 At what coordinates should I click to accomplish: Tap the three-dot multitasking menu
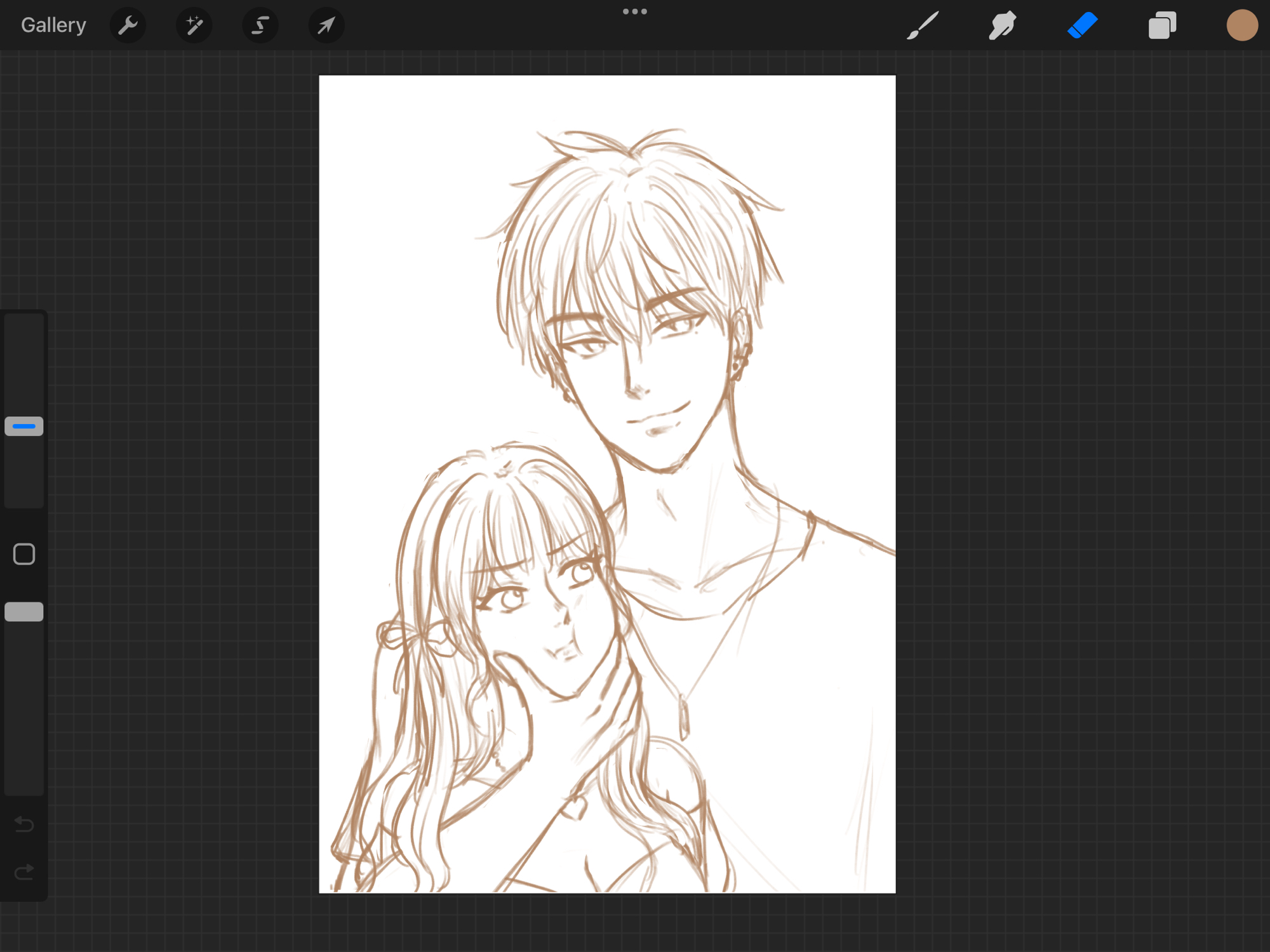pyautogui.click(x=634, y=11)
